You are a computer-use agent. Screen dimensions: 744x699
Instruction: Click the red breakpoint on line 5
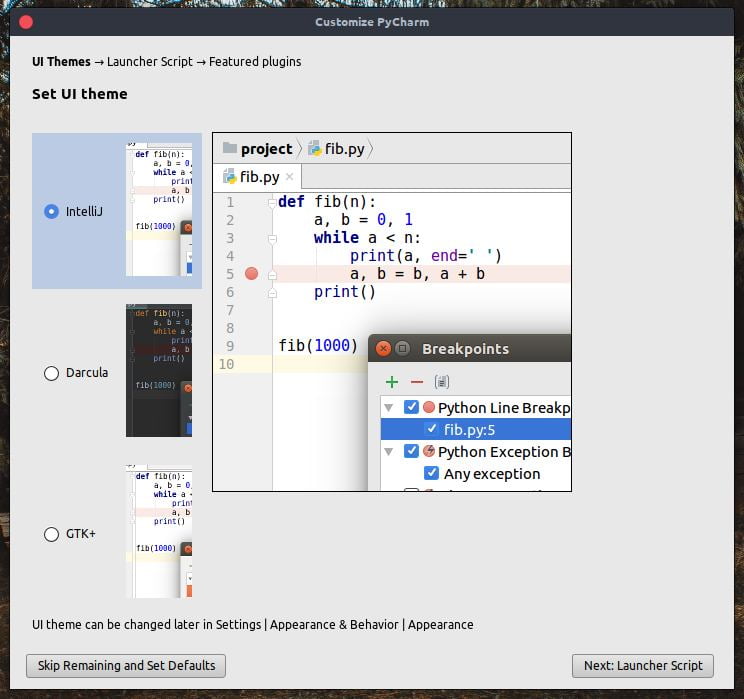click(251, 273)
